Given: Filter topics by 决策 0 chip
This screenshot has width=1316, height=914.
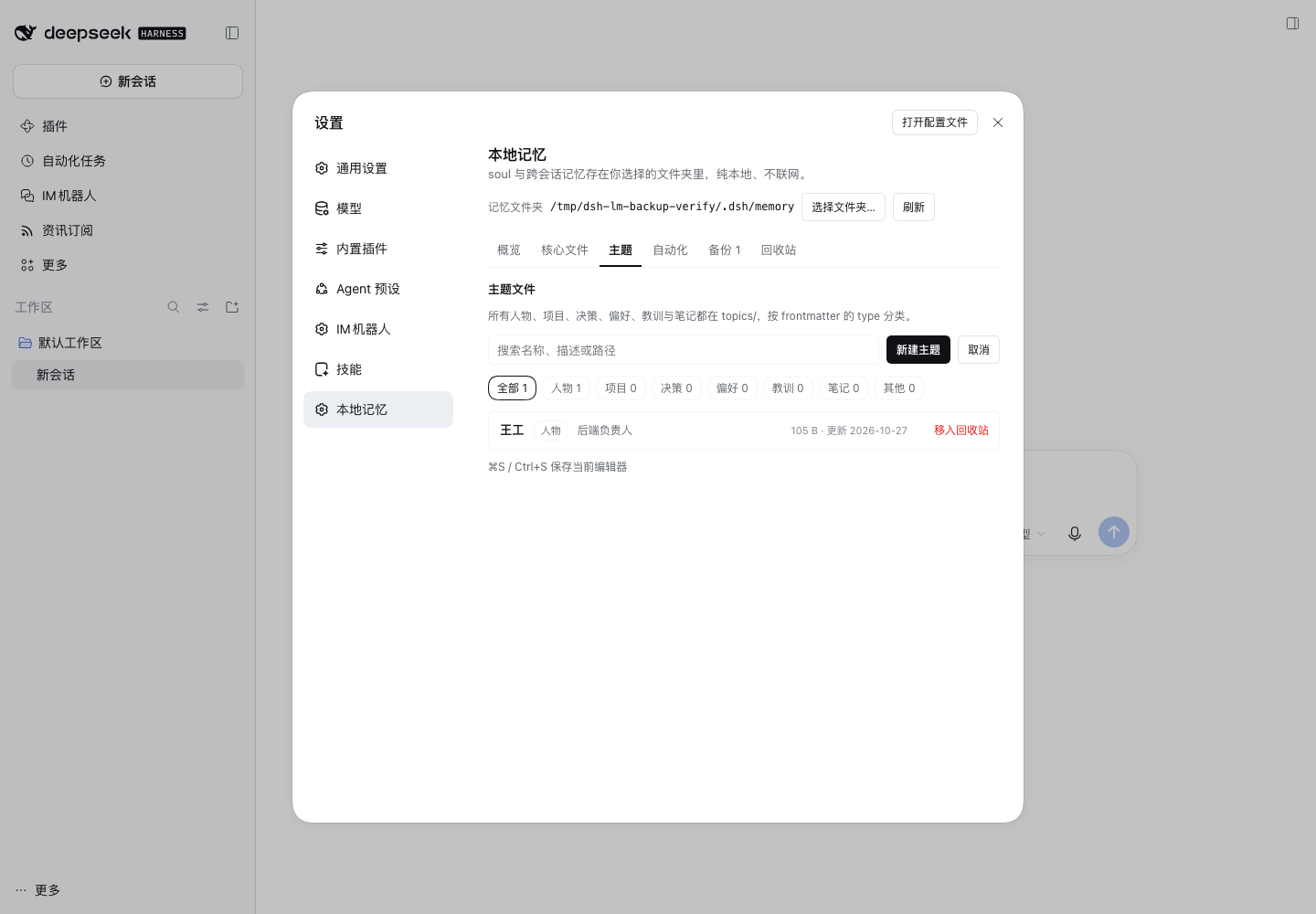Looking at the screenshot, I should [677, 388].
